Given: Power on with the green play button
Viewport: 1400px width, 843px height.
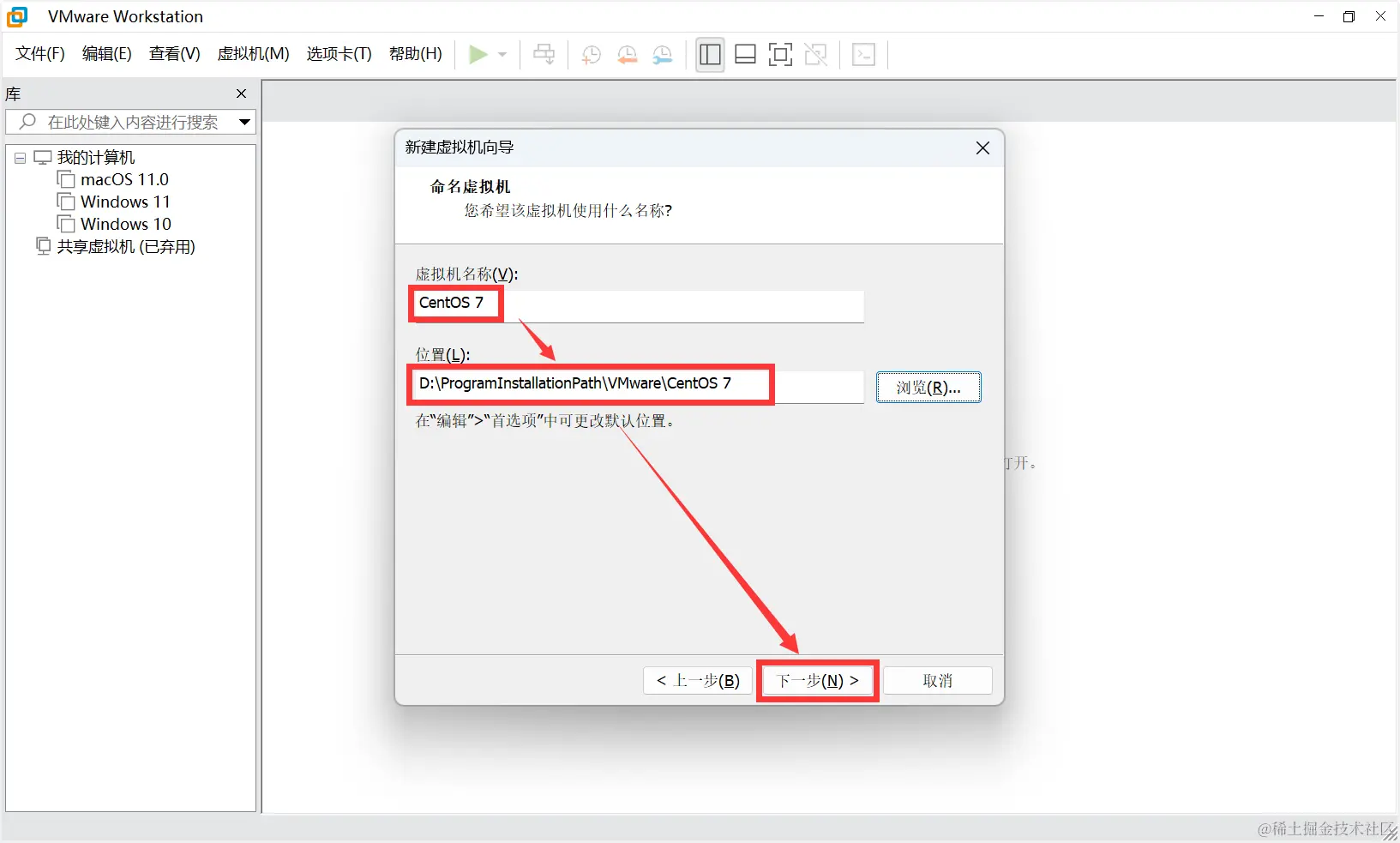Looking at the screenshot, I should pos(478,55).
